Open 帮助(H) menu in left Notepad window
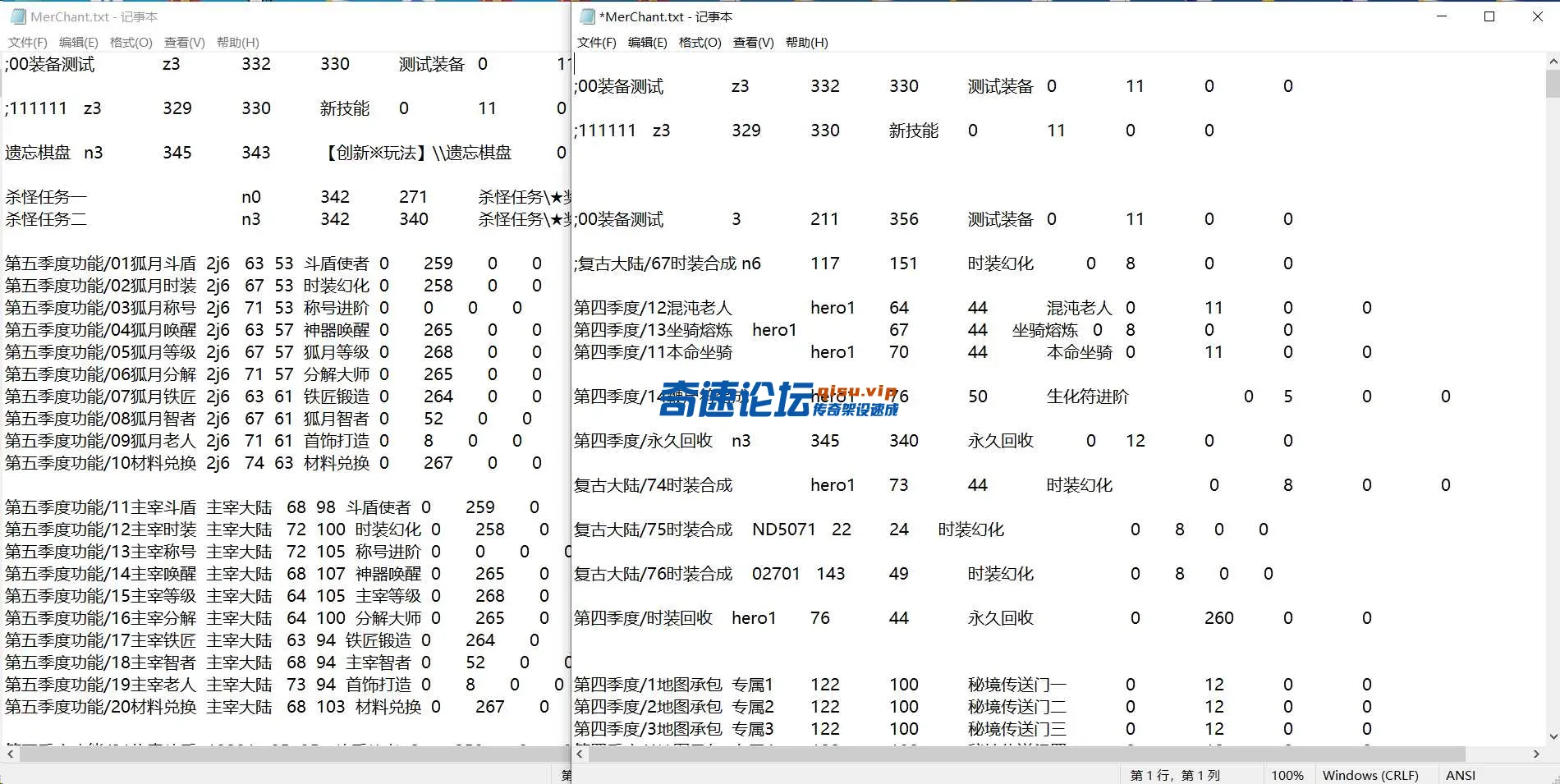The image size is (1560, 784). pos(238,42)
